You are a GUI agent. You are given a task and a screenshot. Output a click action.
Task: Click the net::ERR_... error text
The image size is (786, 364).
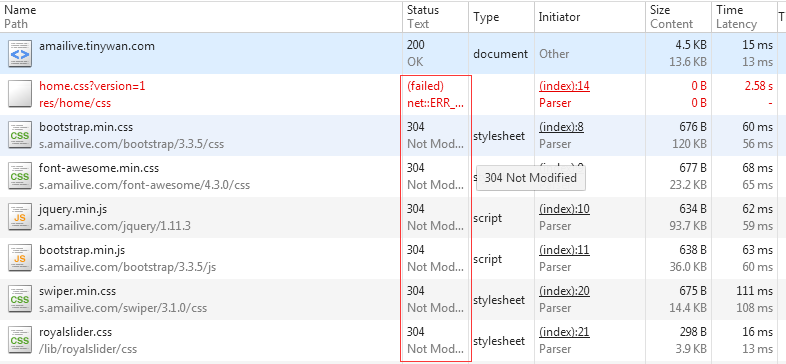[x=435, y=103]
